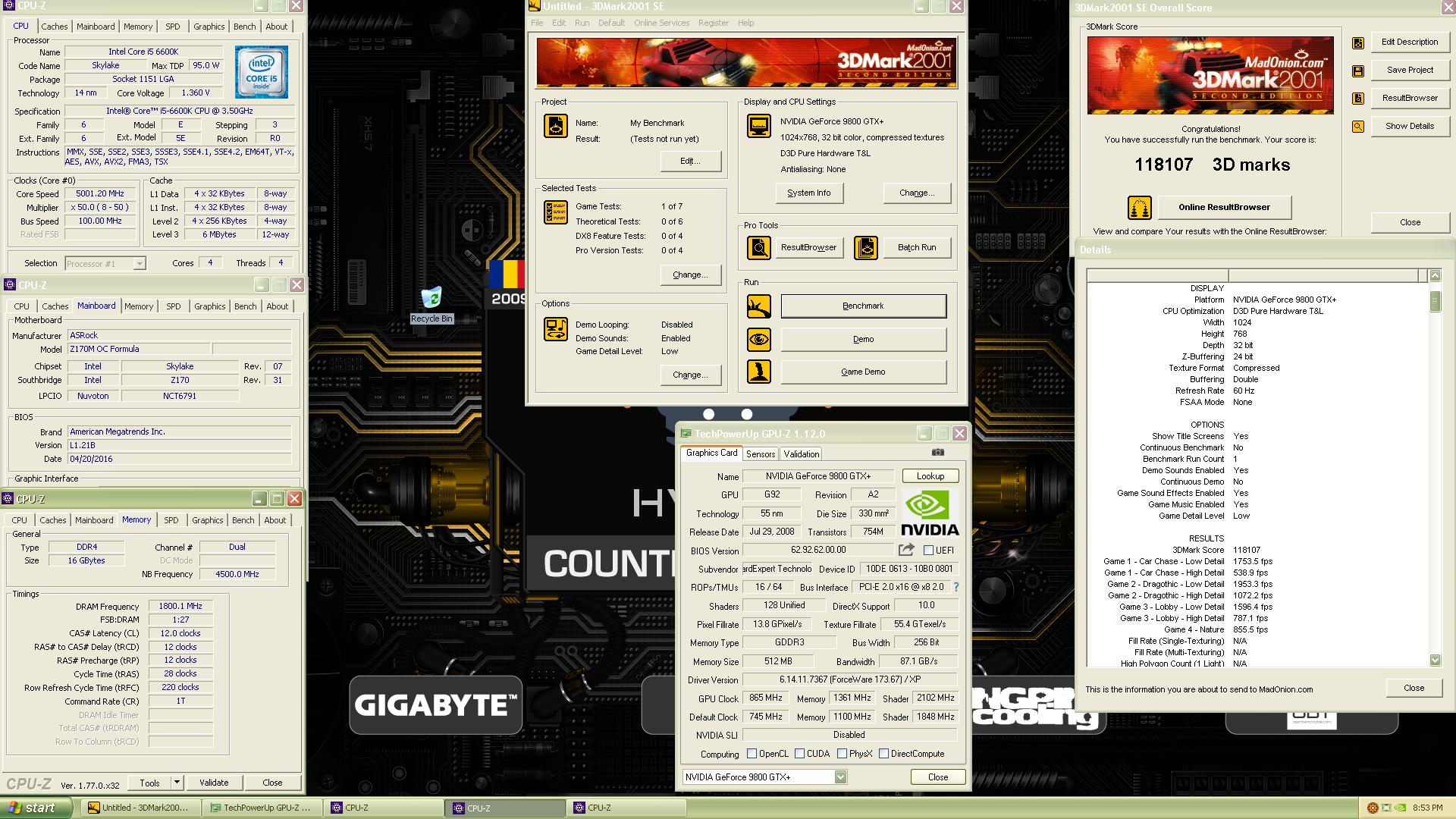Click the Edit Description icon in Overall Score
The image size is (1456, 819).
click(x=1358, y=43)
